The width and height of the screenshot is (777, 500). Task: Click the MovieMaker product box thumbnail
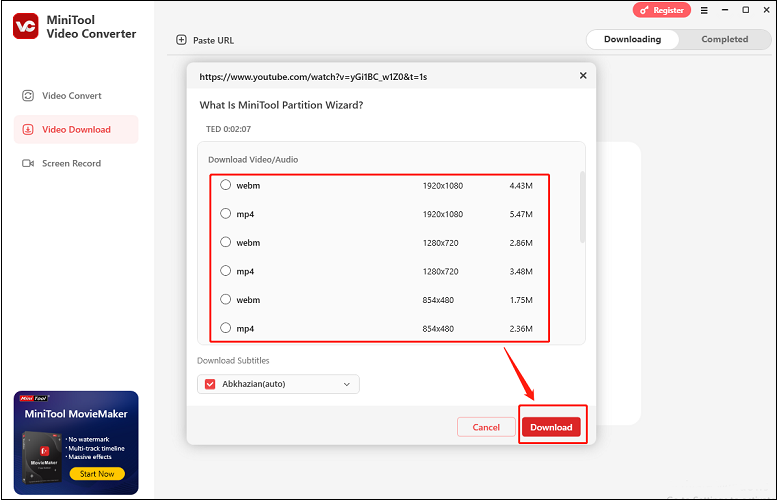coord(43,457)
